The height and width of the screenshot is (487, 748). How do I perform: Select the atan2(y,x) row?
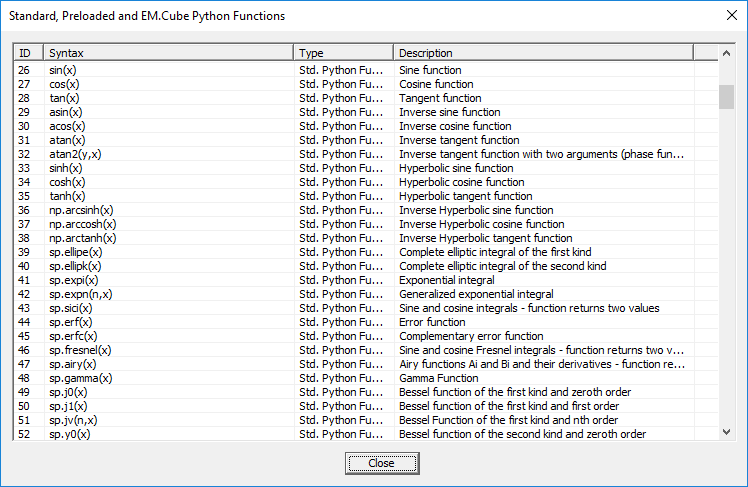click(x=75, y=154)
